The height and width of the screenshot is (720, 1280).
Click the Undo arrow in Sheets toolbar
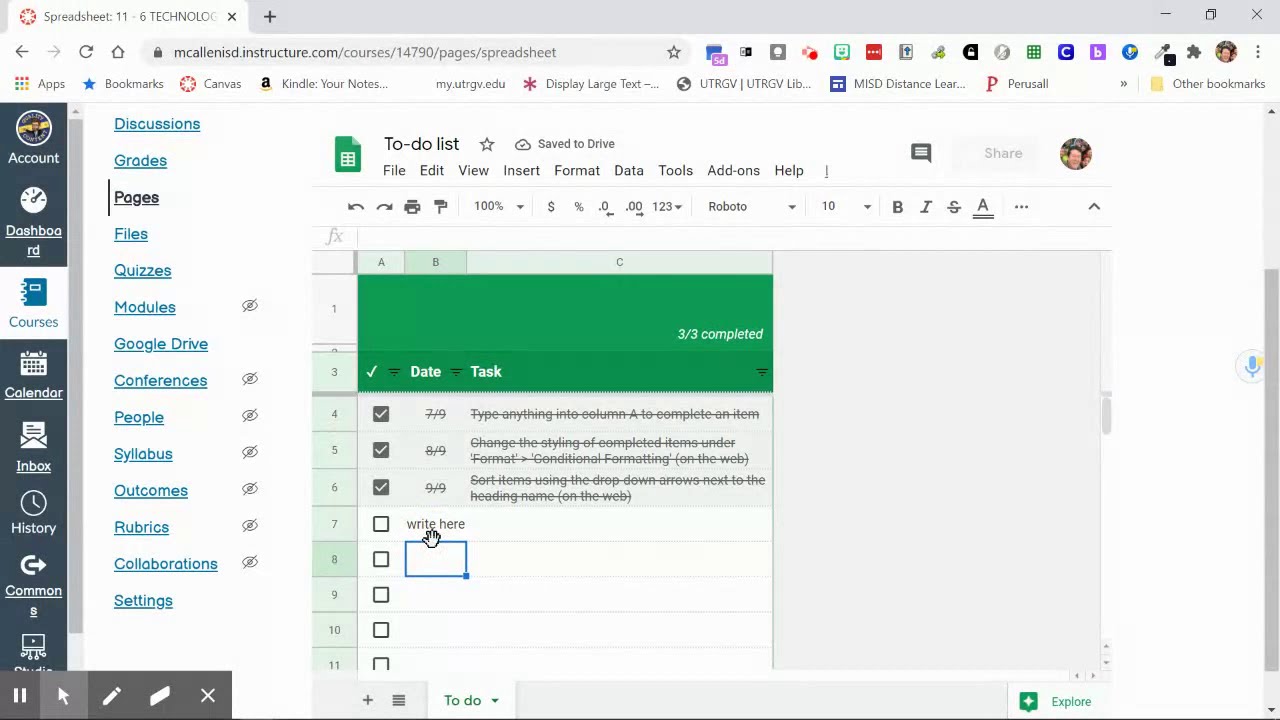[356, 207]
